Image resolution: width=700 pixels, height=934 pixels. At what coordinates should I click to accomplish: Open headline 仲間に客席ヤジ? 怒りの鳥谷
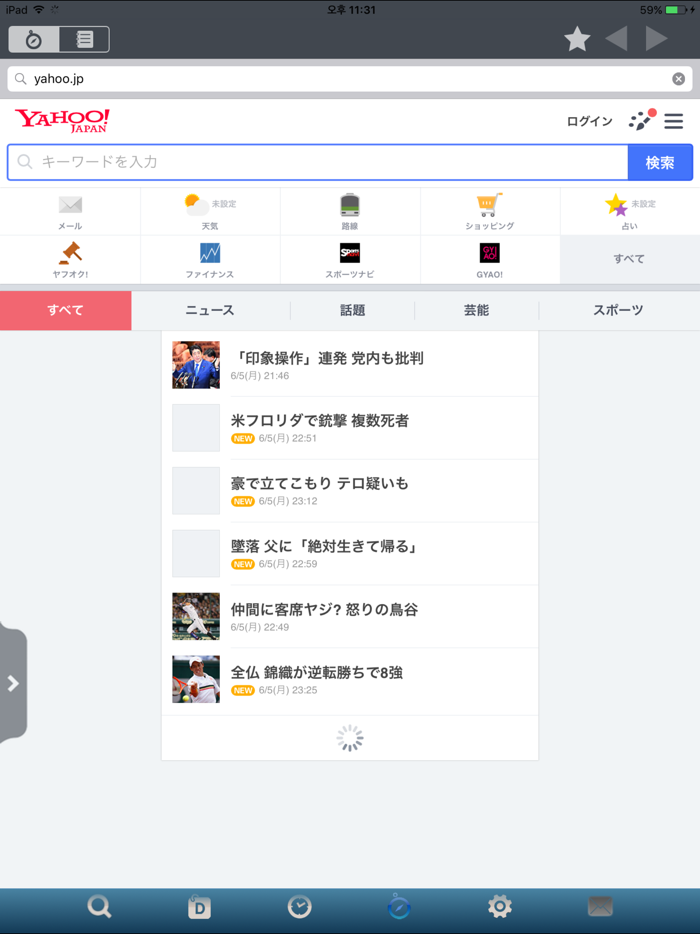coord(325,609)
